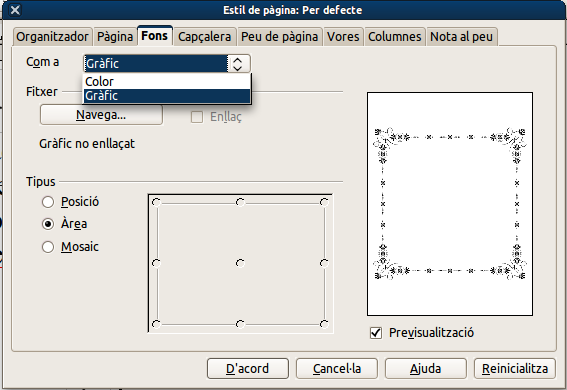Click the Cancel·la button
The image size is (567, 390).
tap(337, 369)
